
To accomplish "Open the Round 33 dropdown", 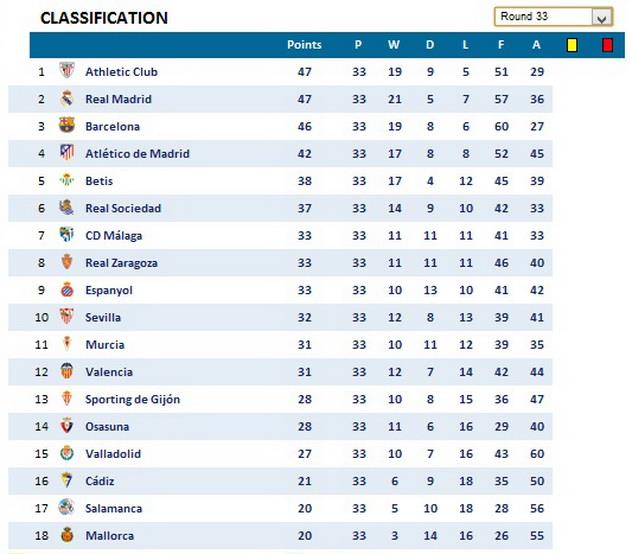I will point(601,17).
